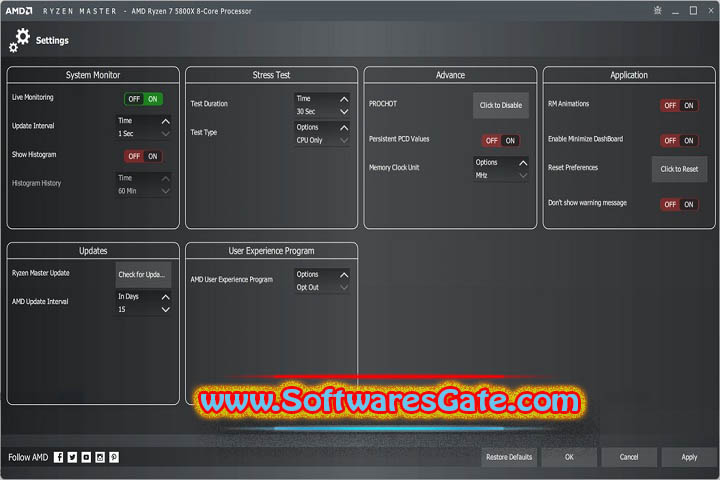Confirm settings with OK button
The width and height of the screenshot is (720, 480).
tap(569, 457)
